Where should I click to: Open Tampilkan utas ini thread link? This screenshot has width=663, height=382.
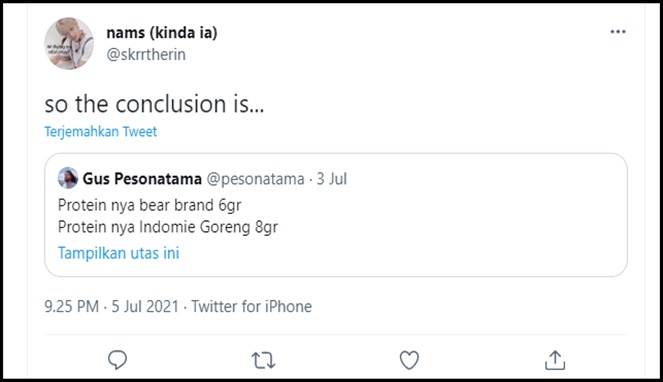118,253
